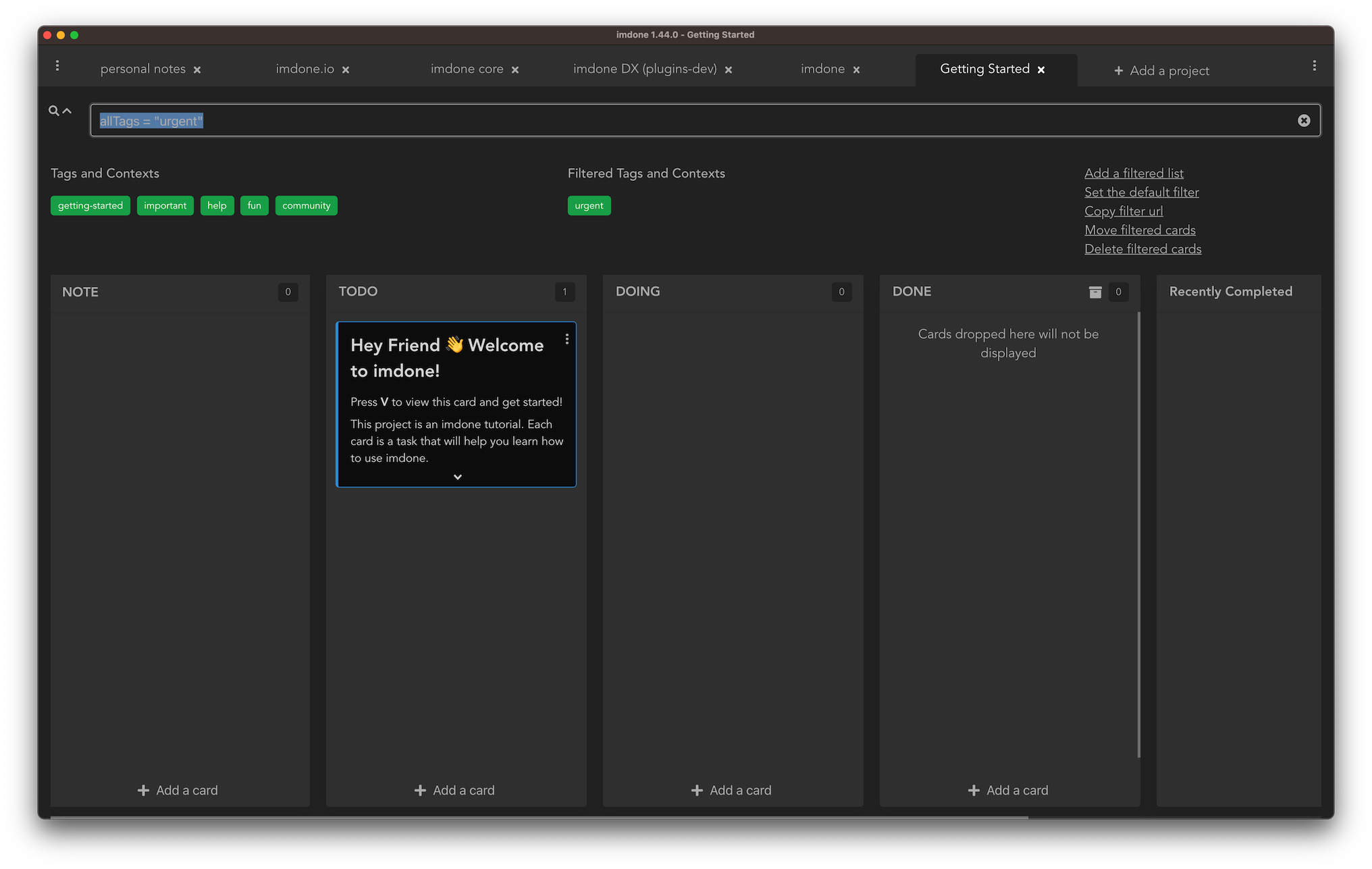Click the DONE list card count badge
Viewport: 1372px width, 869px height.
click(1118, 292)
